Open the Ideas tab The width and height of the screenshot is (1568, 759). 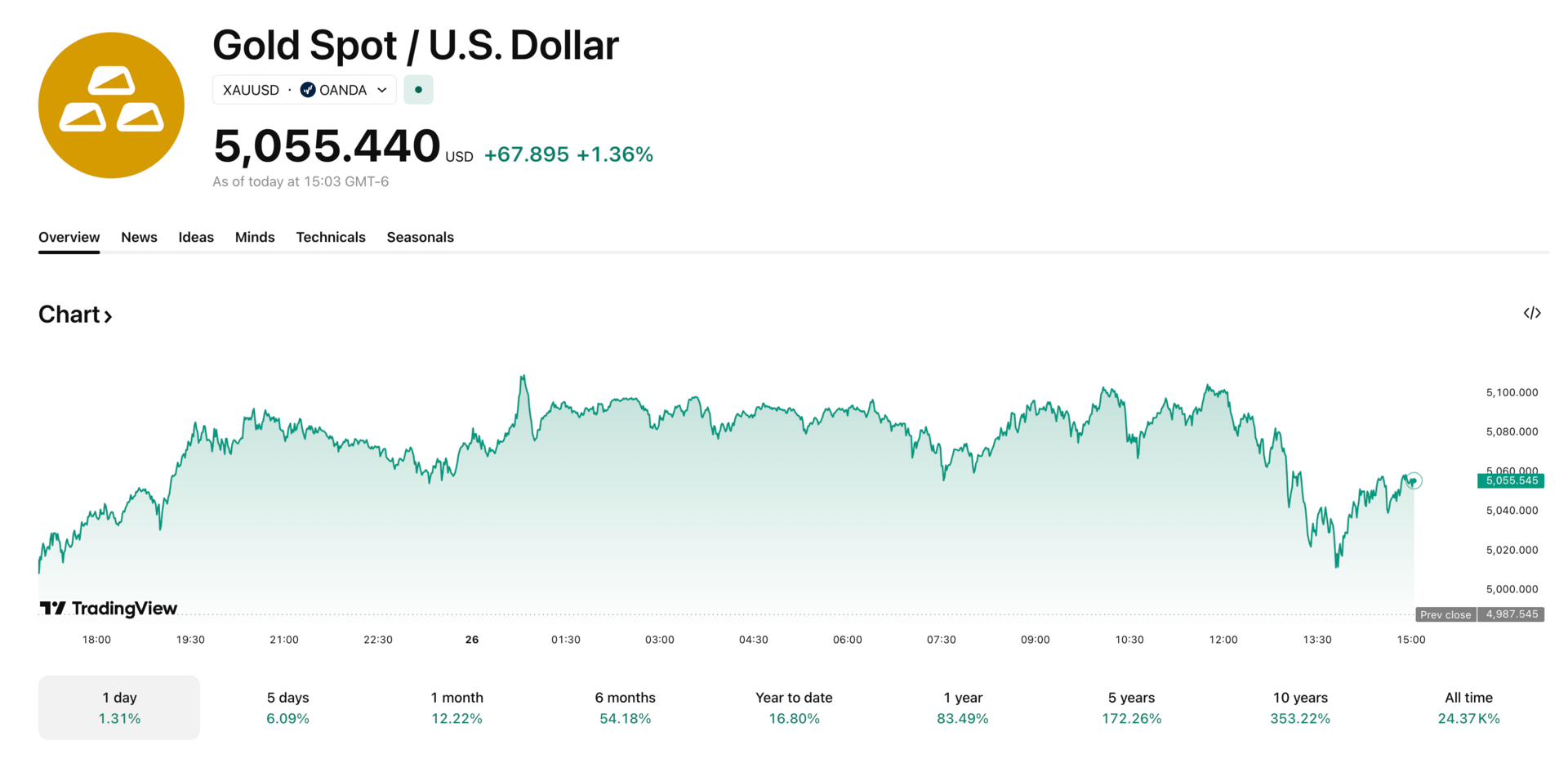(x=196, y=238)
